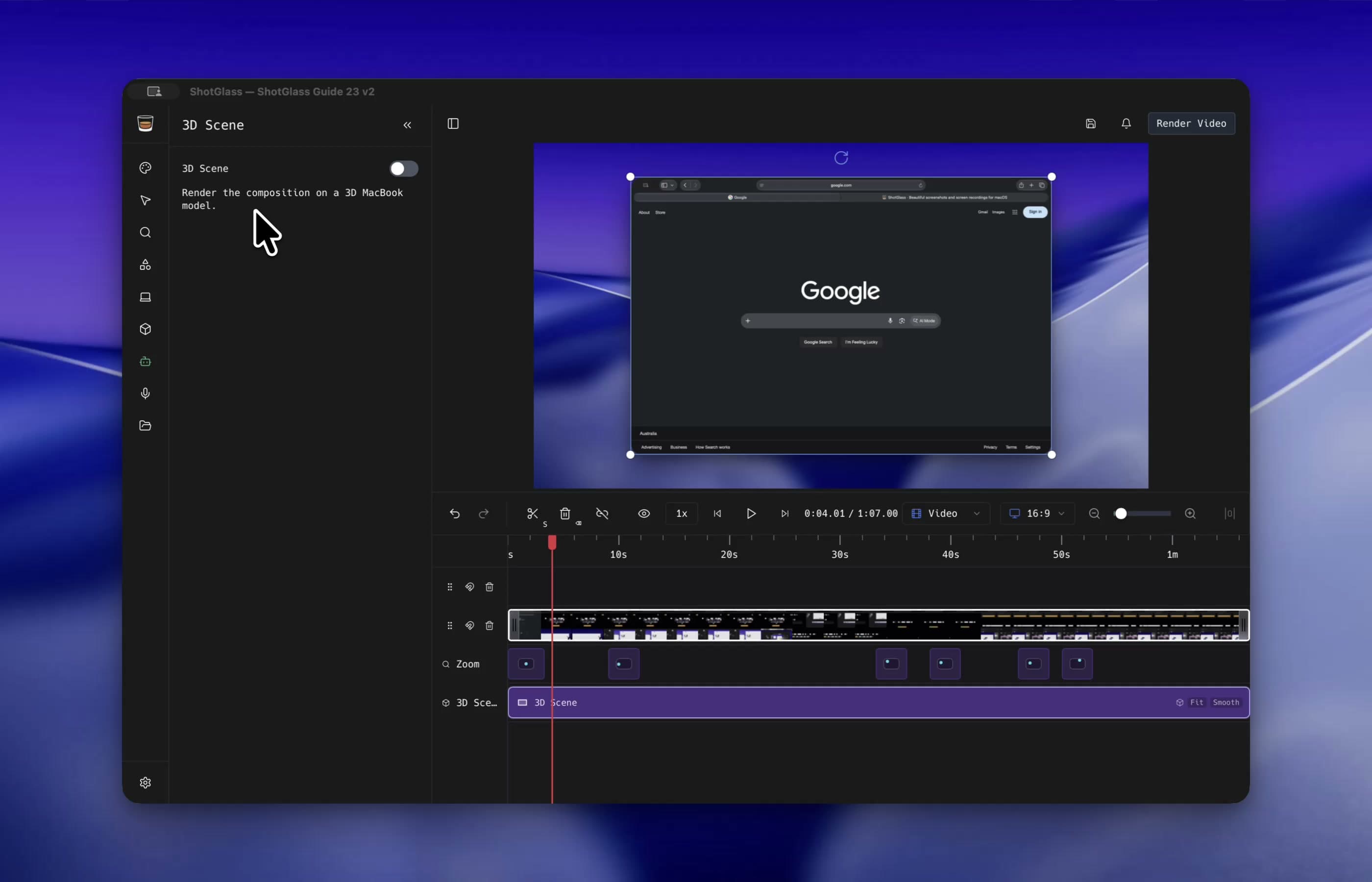Image resolution: width=1372 pixels, height=882 pixels.
Task: Enable the 3D Scene switch
Action: [404, 169]
